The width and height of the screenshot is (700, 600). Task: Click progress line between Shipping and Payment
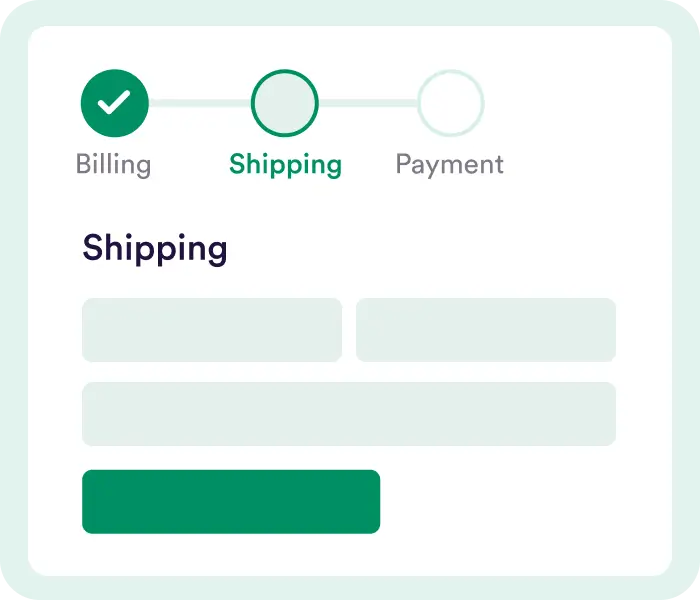(x=368, y=102)
